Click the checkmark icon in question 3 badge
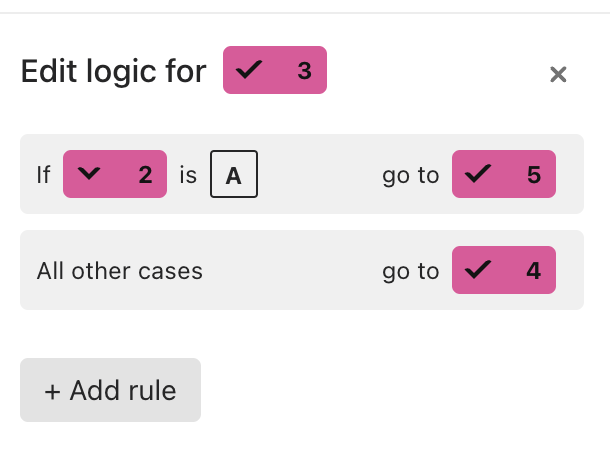The width and height of the screenshot is (610, 476). click(x=249, y=70)
